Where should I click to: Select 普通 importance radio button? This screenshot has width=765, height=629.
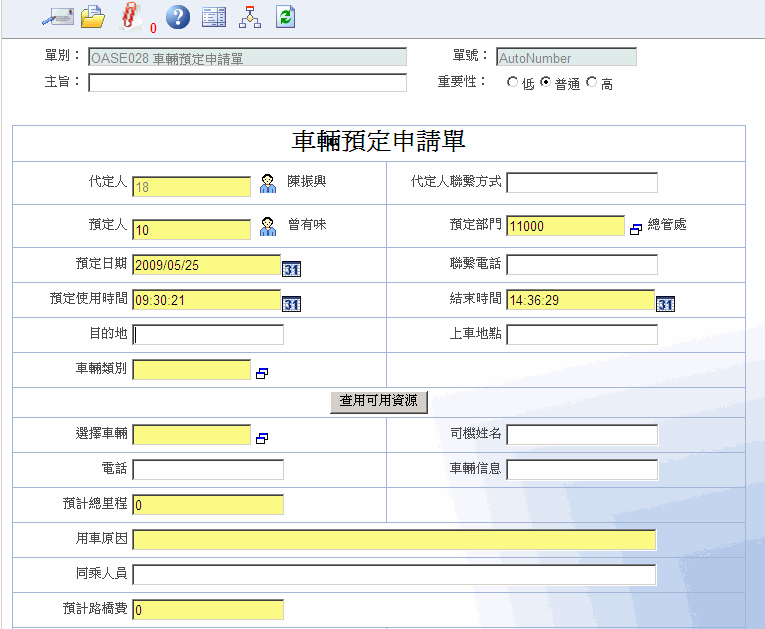pos(545,83)
